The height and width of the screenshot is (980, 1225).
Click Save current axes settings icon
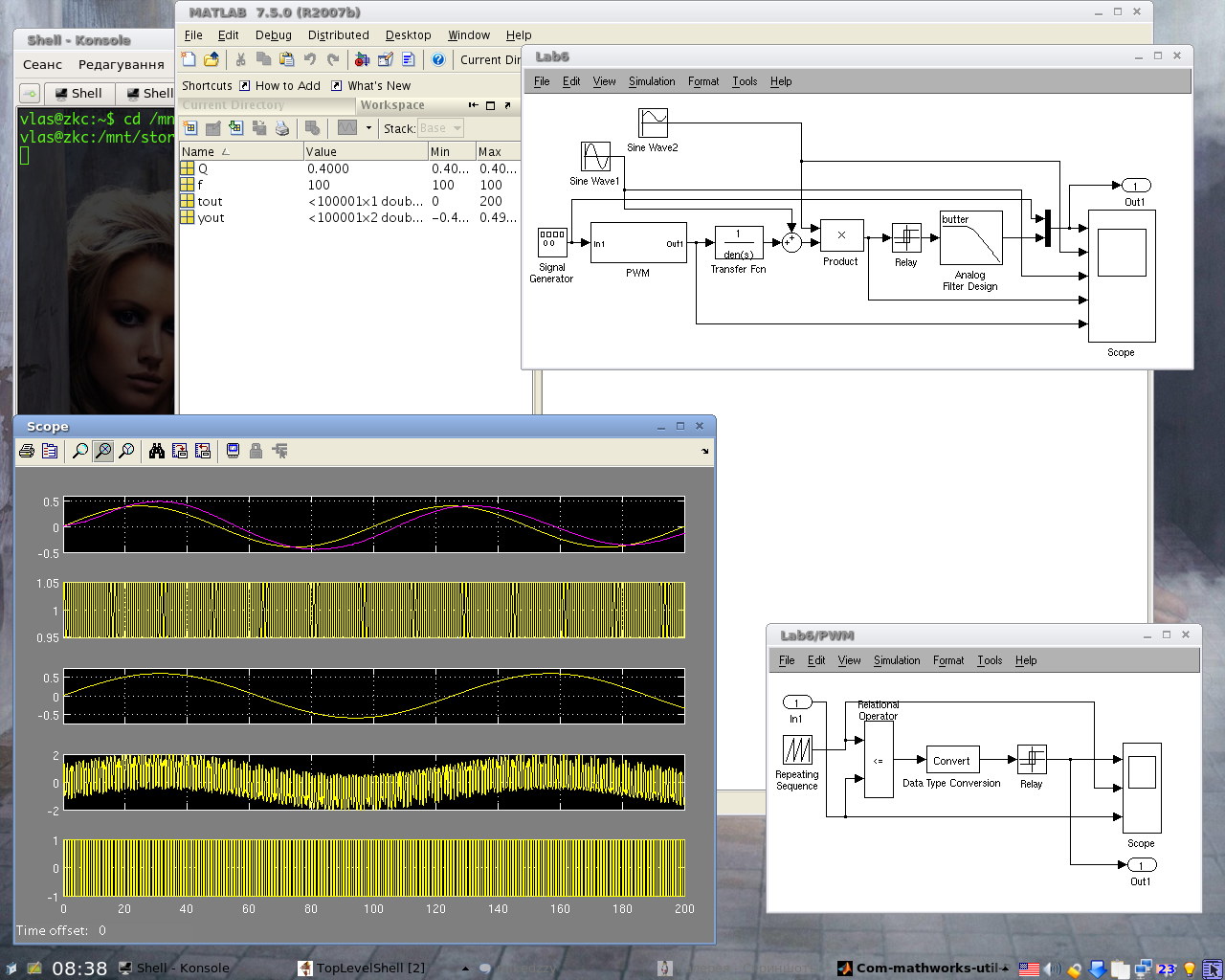[x=180, y=451]
